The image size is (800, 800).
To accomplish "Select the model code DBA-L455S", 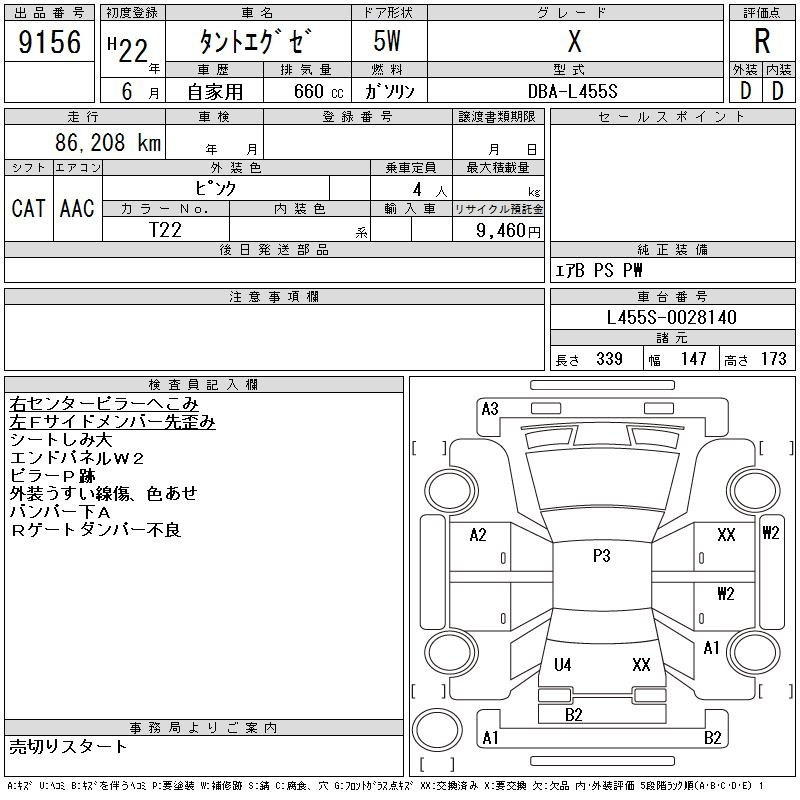I will point(573,90).
